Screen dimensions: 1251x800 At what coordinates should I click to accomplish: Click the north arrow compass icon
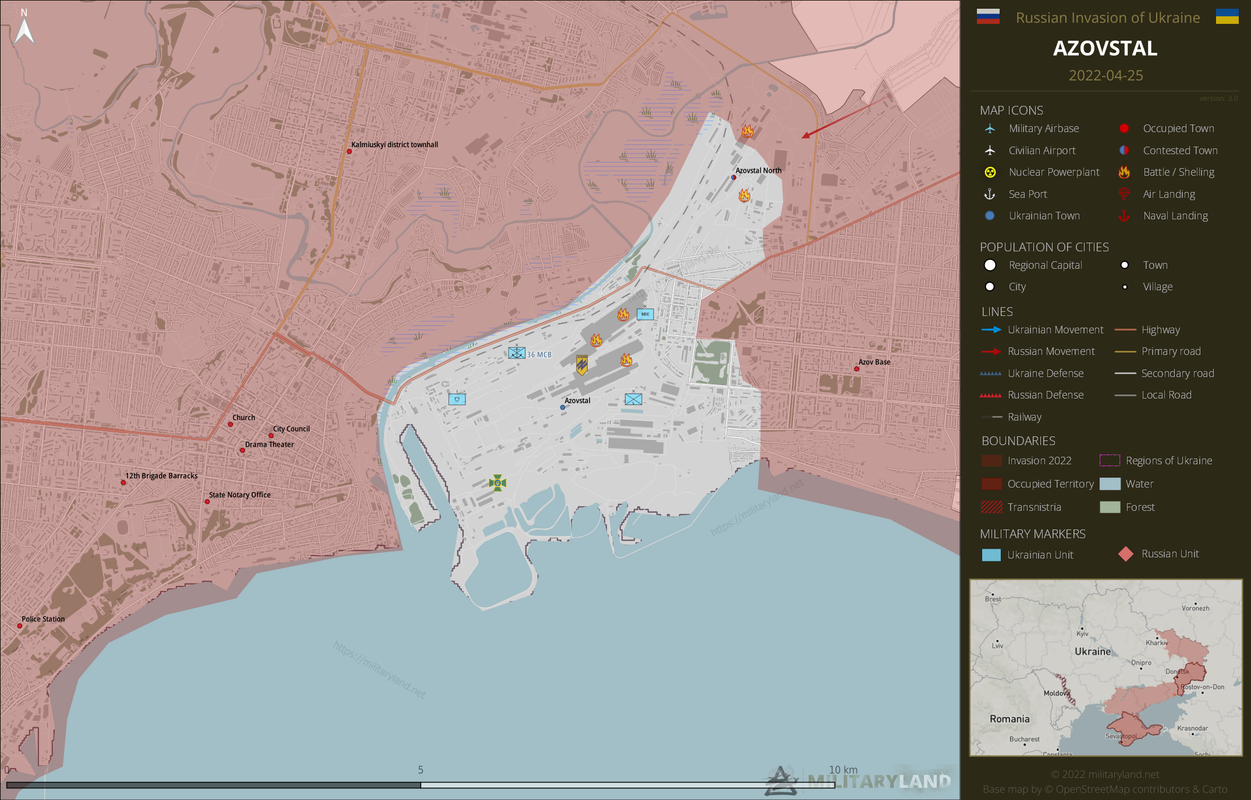coord(26,27)
